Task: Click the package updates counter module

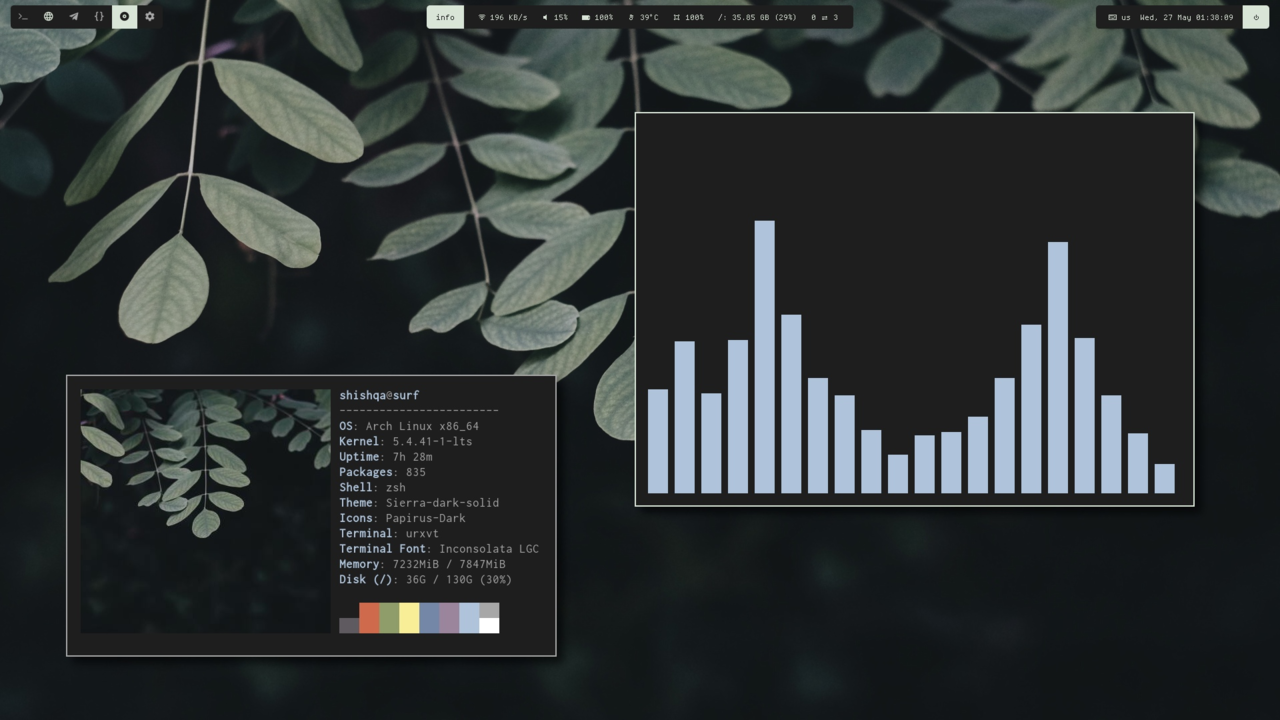Action: pos(825,17)
